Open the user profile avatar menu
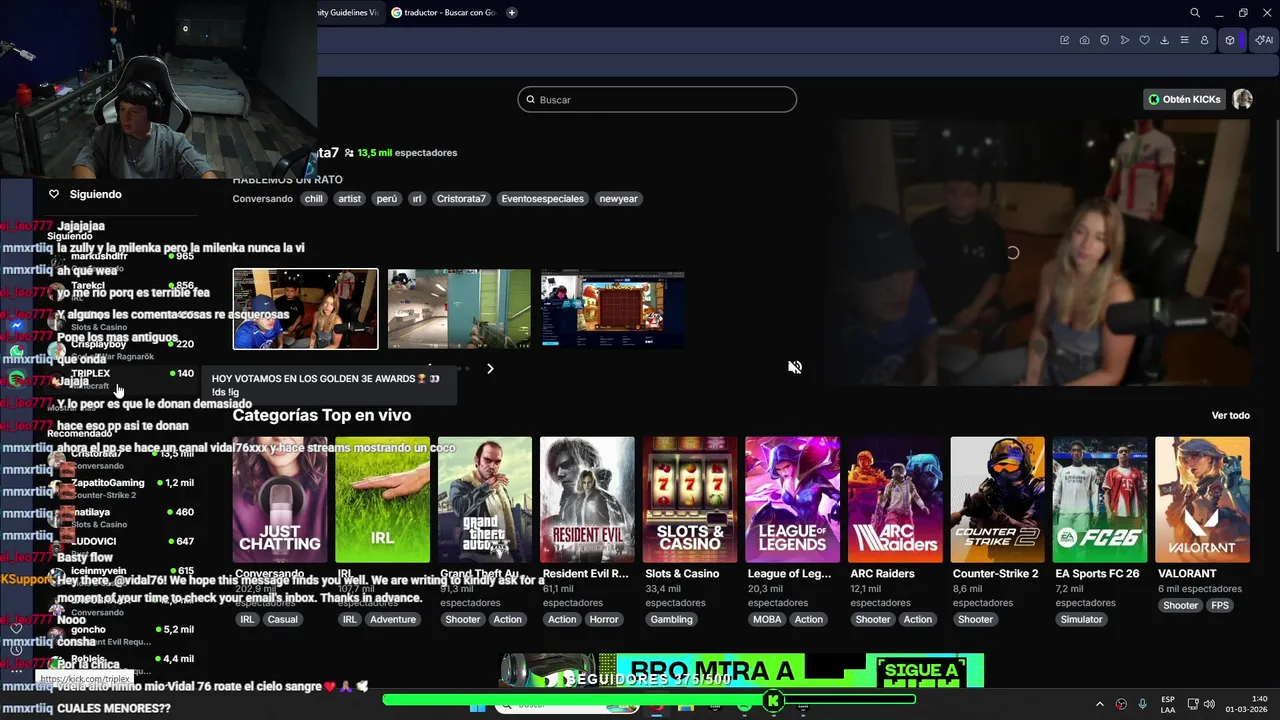 pos(1242,100)
